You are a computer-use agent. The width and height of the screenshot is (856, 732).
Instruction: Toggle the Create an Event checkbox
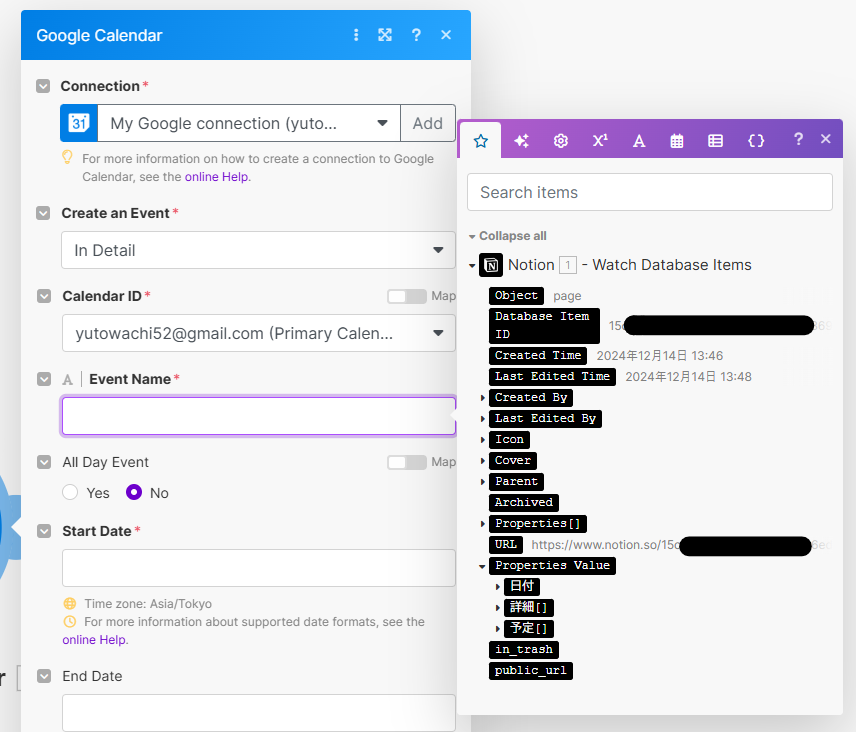(x=43, y=213)
